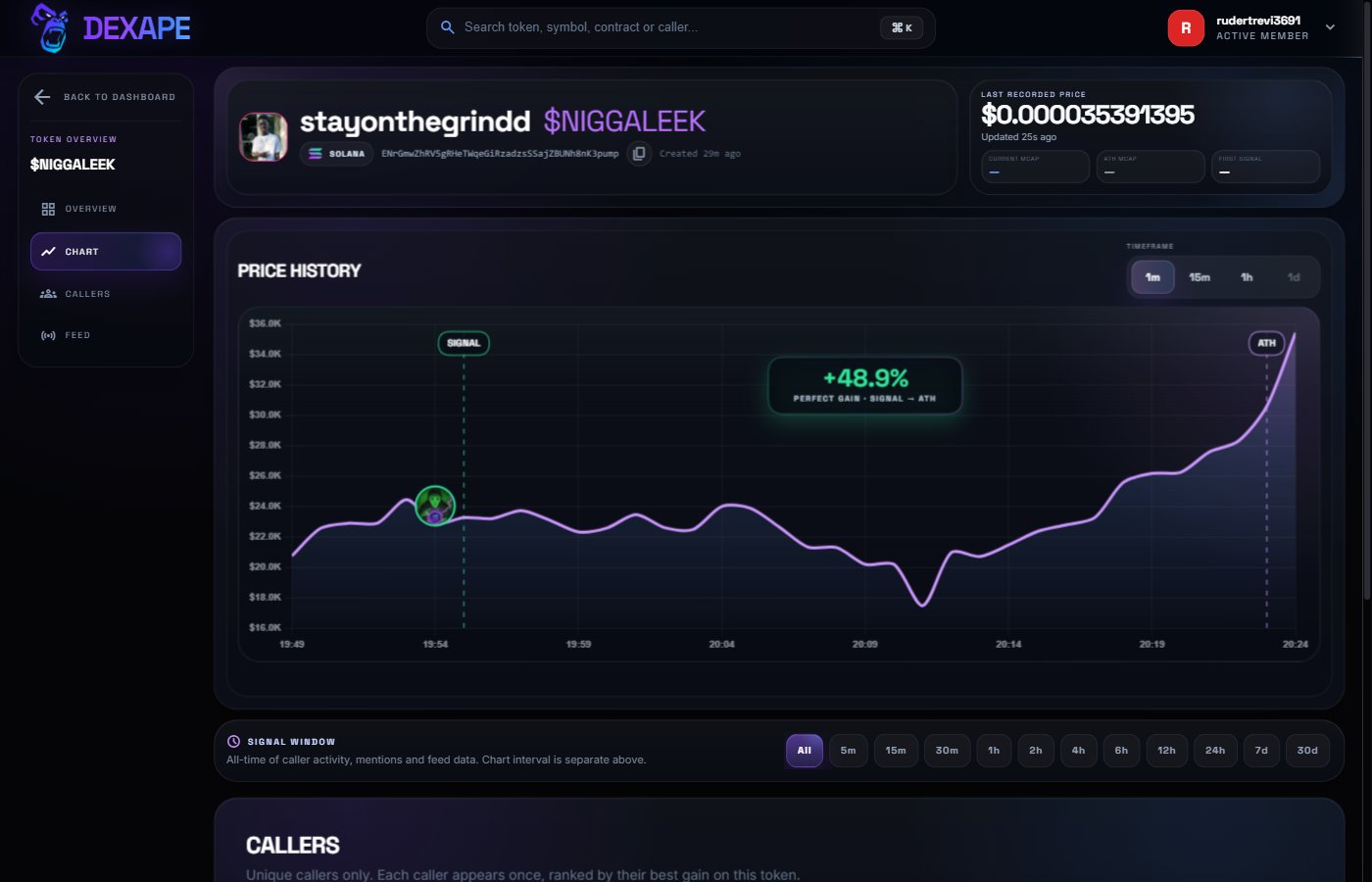Open the token's profile picture
The height and width of the screenshot is (882, 1372).
click(x=264, y=137)
